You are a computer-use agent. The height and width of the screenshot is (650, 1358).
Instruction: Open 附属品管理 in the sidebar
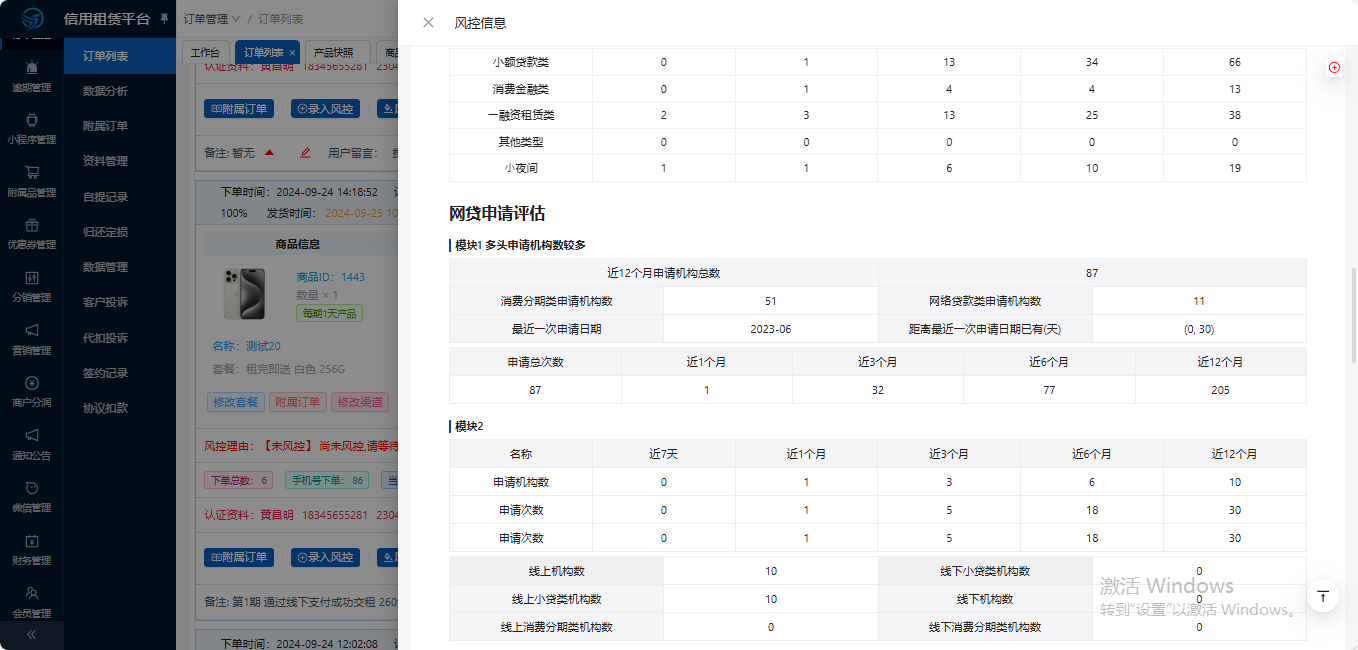click(31, 182)
